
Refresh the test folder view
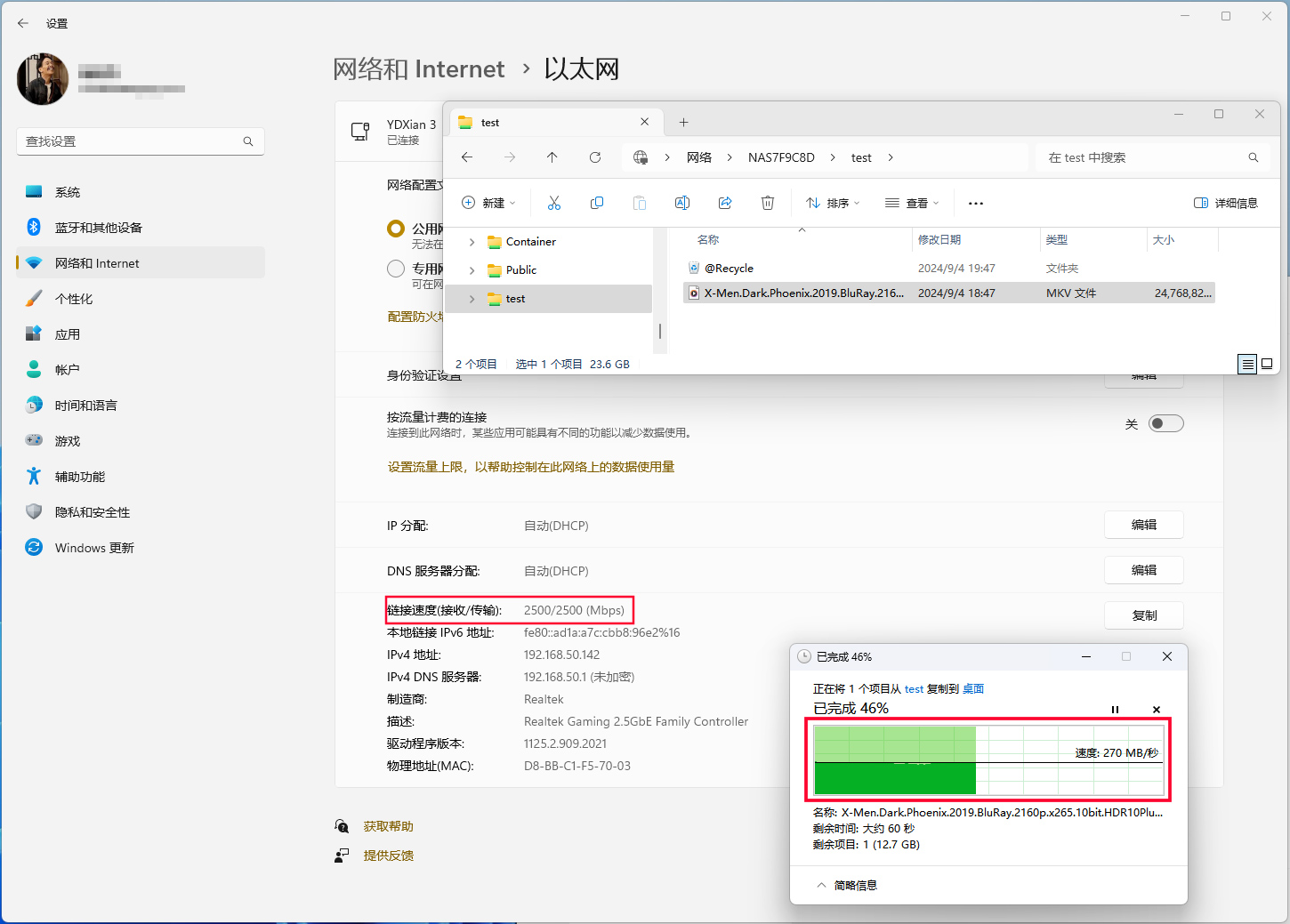coord(595,157)
